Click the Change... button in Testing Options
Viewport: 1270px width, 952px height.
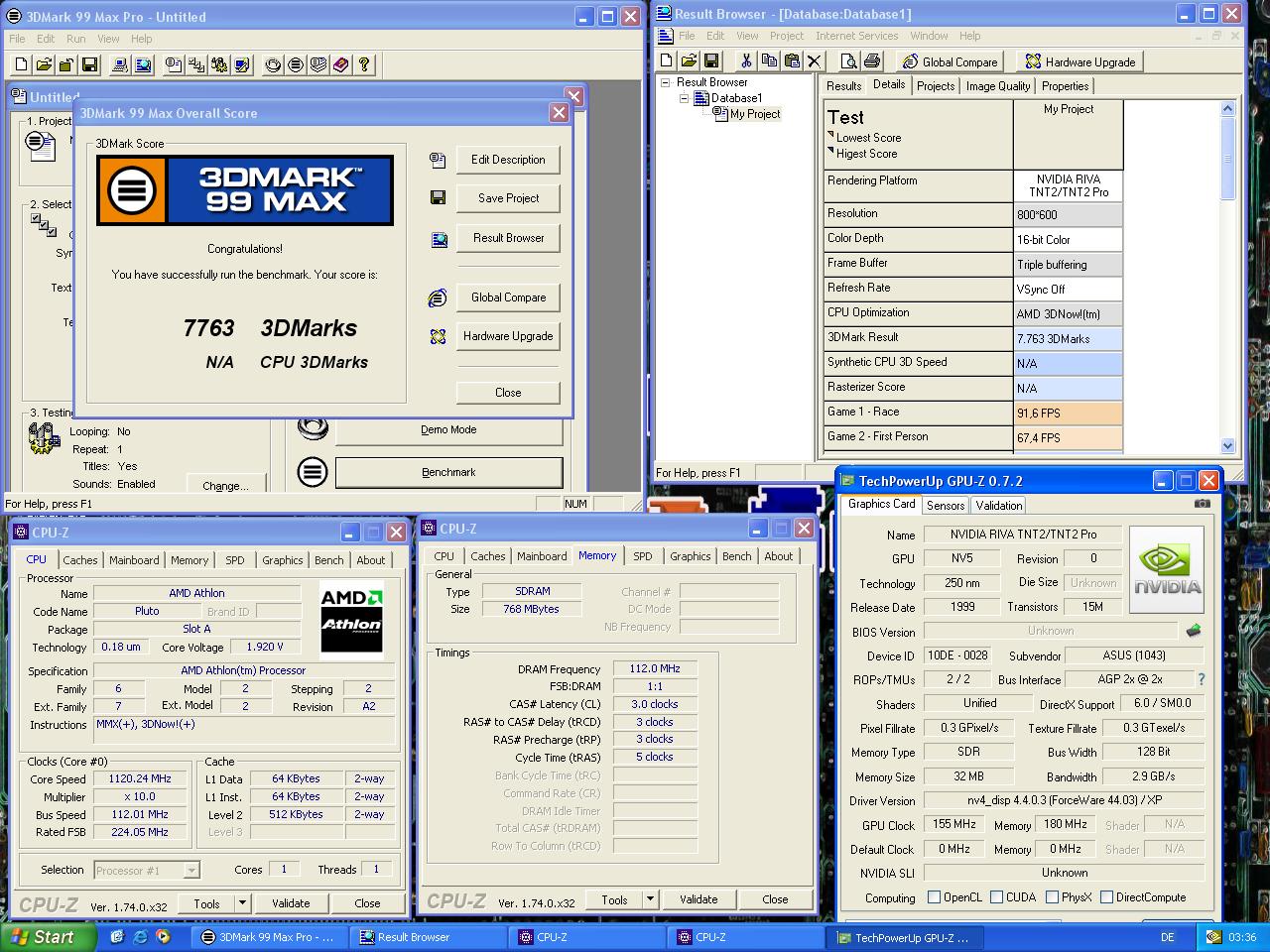225,486
